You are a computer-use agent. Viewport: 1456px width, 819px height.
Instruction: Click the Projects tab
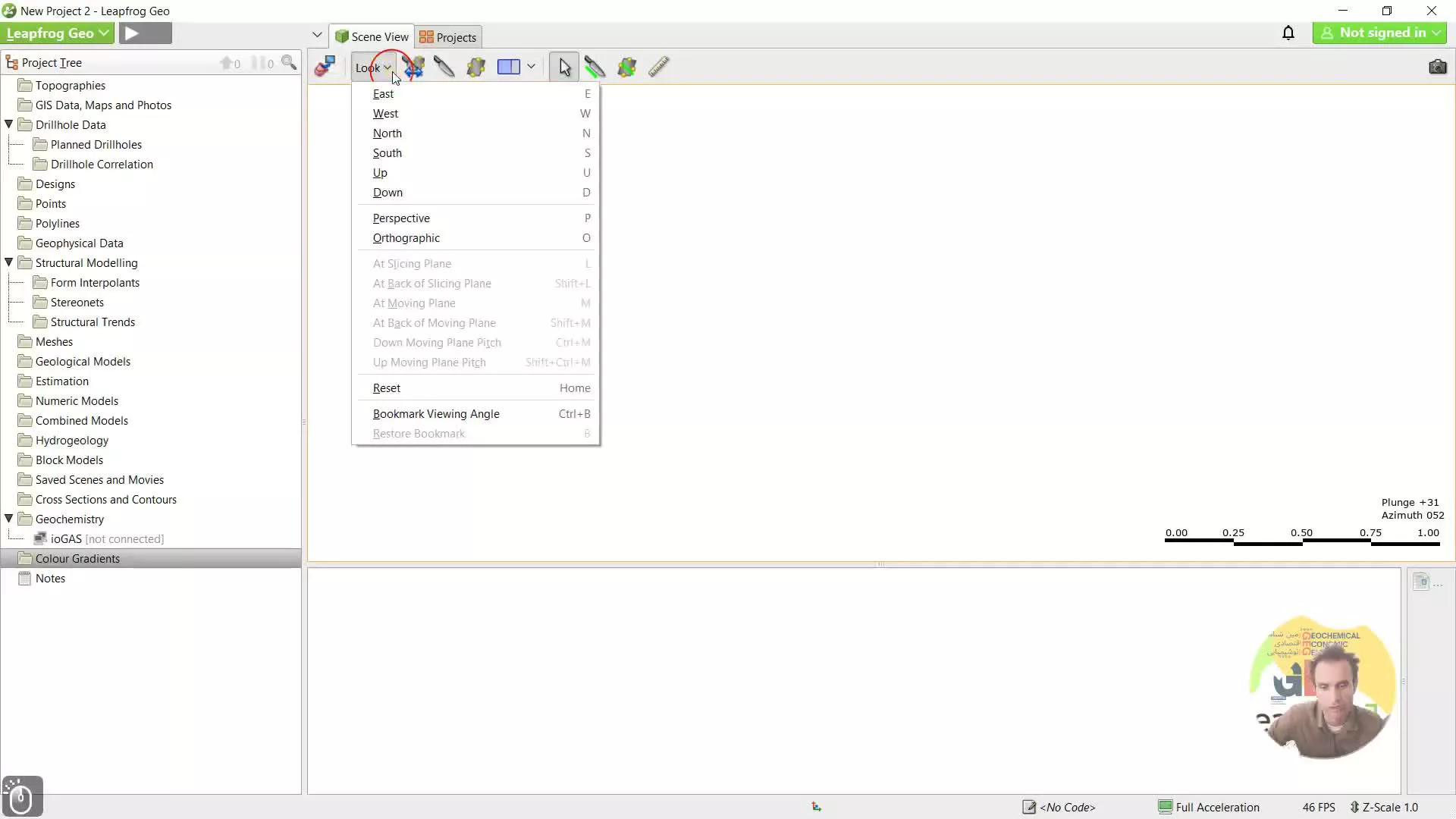click(456, 37)
